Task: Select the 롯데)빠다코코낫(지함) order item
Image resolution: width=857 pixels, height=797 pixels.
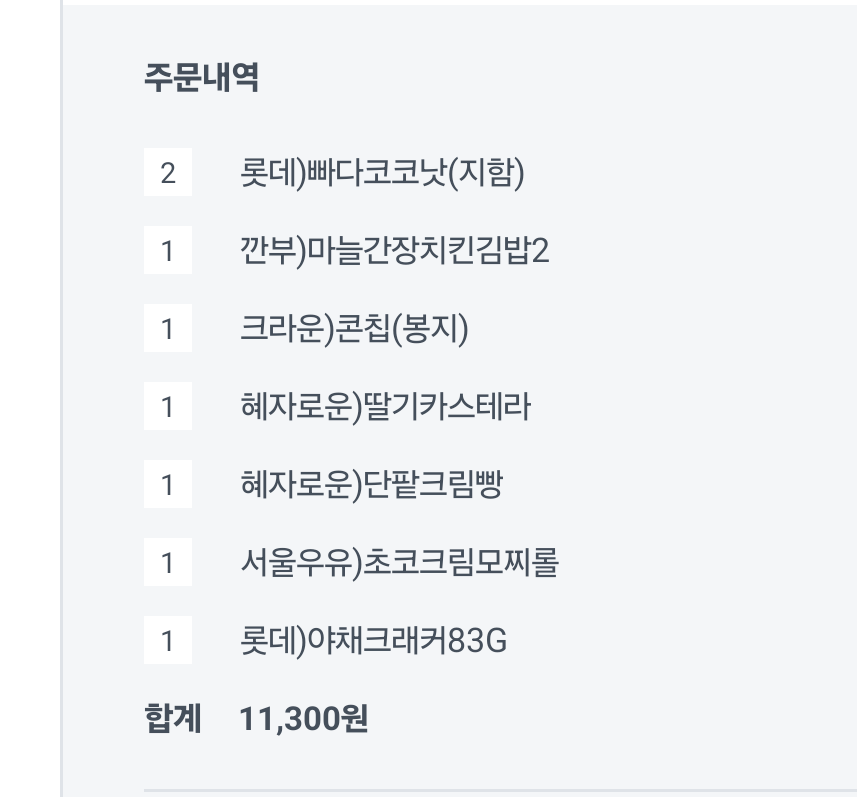Action: [382, 174]
